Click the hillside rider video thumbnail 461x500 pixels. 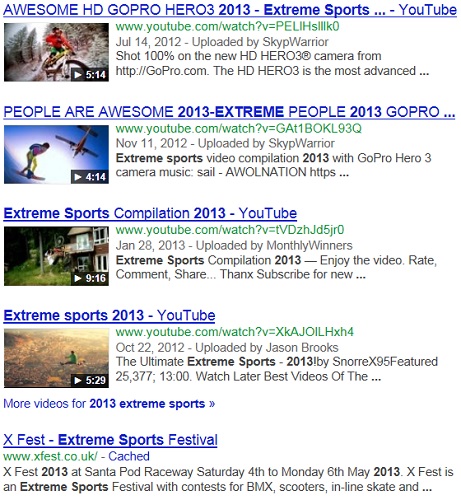click(x=56, y=358)
